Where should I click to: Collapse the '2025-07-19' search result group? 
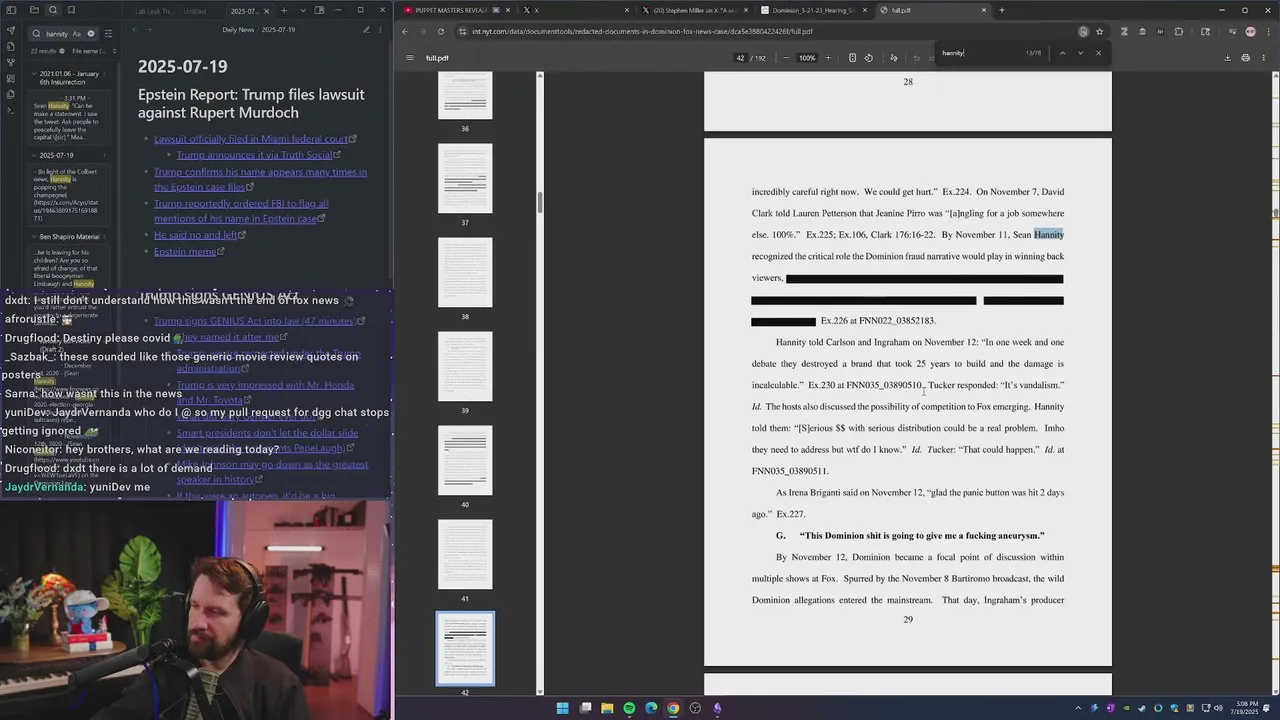pos(35,156)
